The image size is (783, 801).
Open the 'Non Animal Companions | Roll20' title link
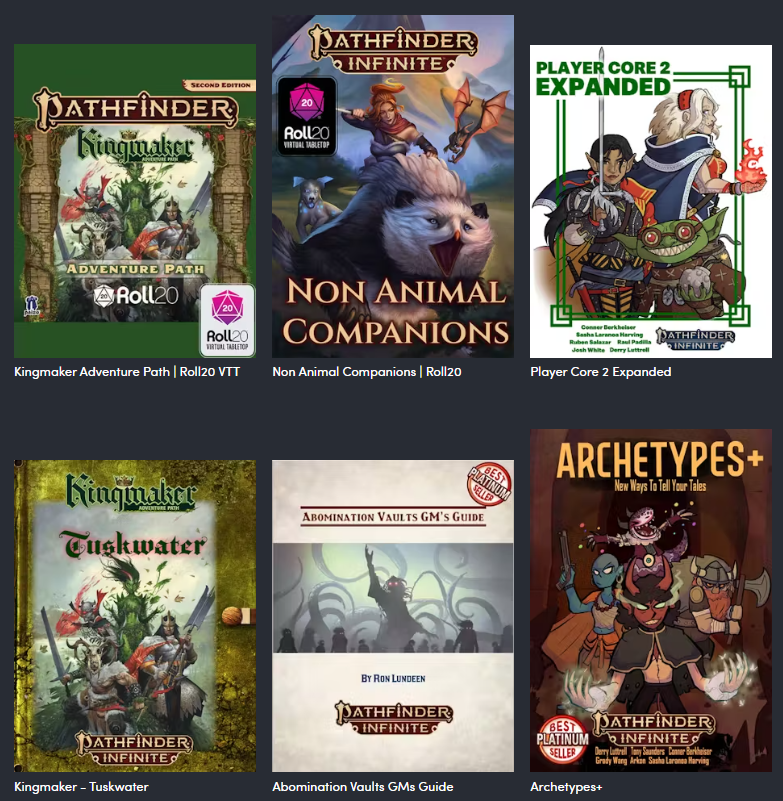click(367, 372)
